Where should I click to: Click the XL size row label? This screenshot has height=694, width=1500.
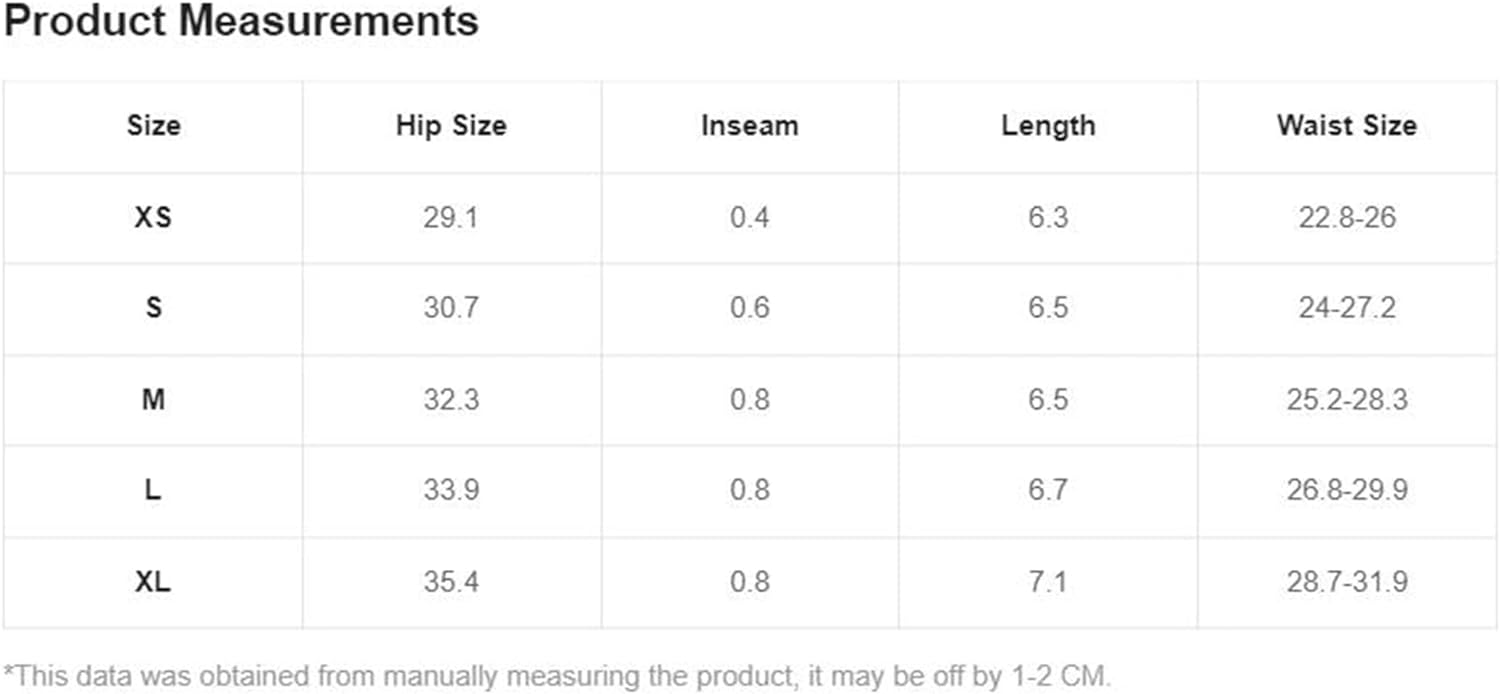click(153, 582)
